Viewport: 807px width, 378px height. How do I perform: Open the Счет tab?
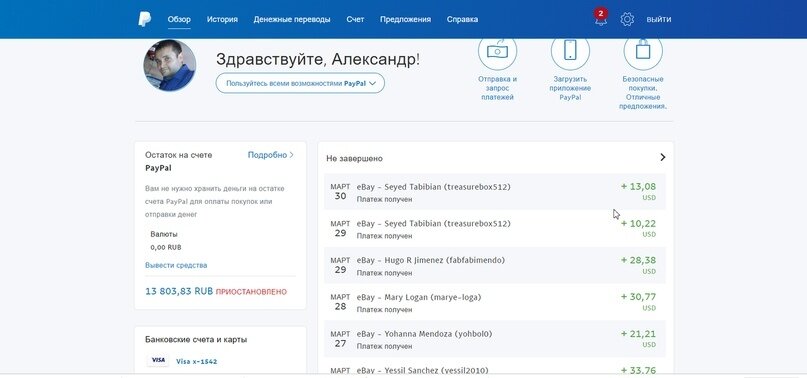(355, 20)
